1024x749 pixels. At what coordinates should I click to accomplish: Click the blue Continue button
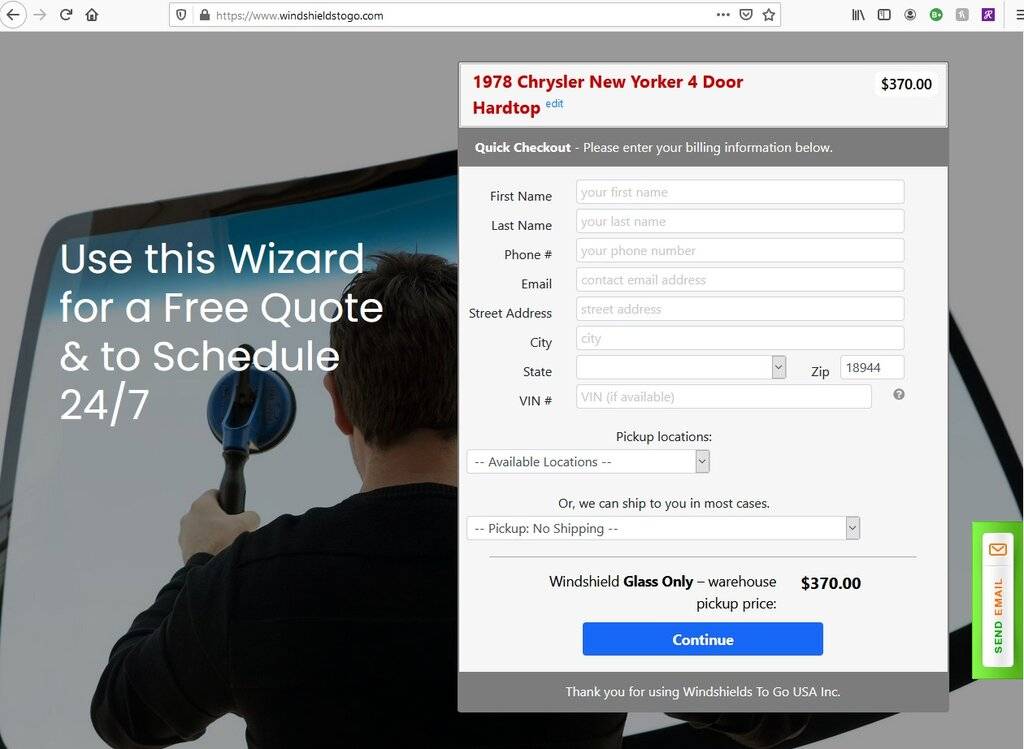click(x=703, y=639)
